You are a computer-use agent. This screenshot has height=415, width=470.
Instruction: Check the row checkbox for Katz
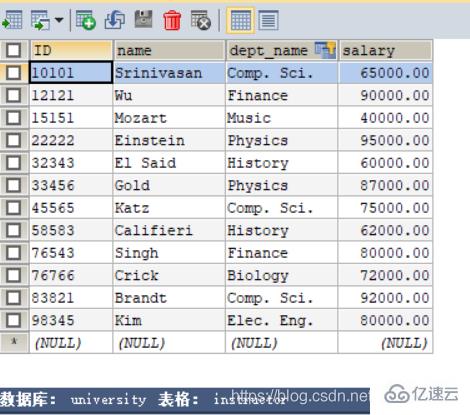[13, 208]
